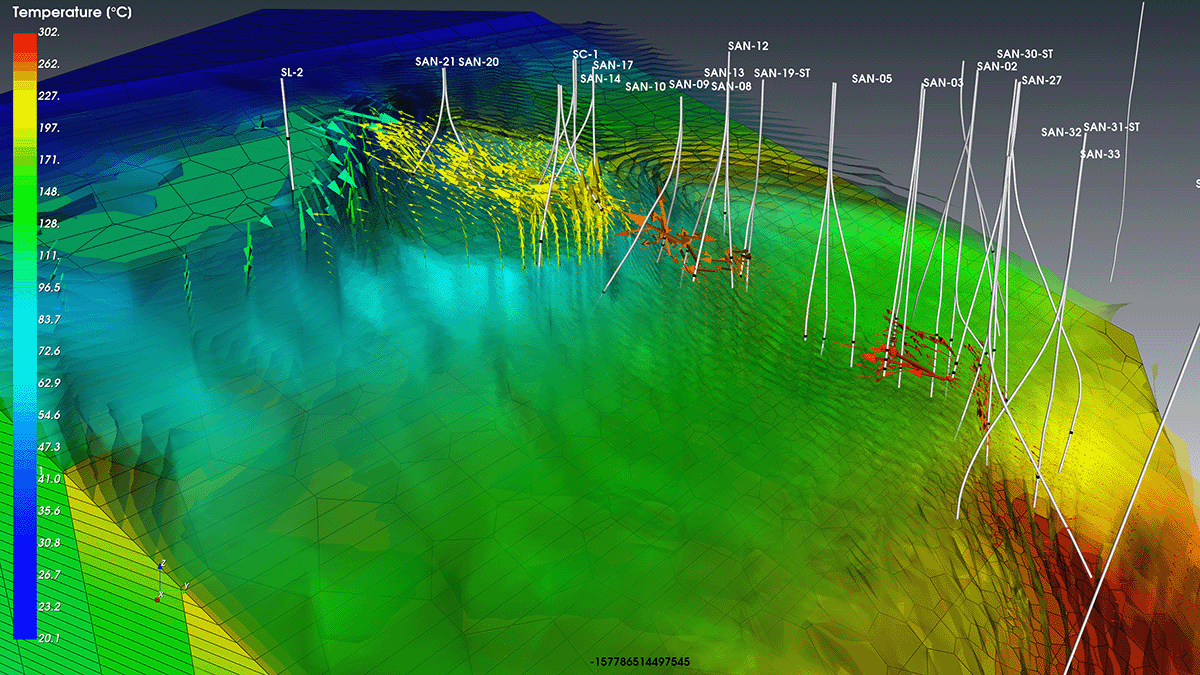The image size is (1200, 675).
Task: Click the blue Z axis arrow on the orientation triad
Action: [160, 567]
